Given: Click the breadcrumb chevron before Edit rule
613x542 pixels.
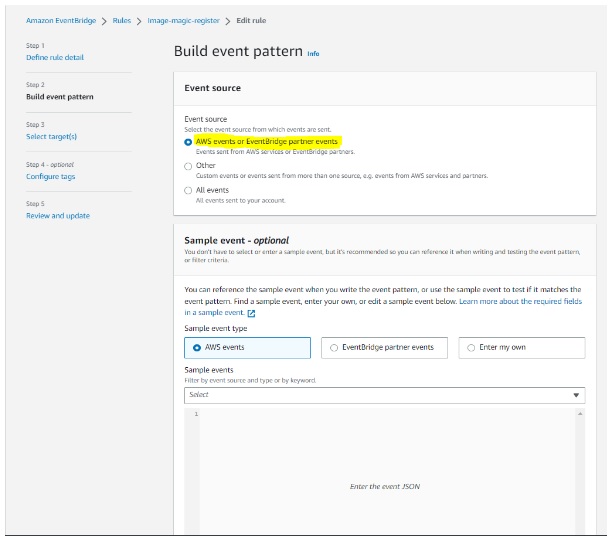Looking at the screenshot, I should (x=228, y=21).
